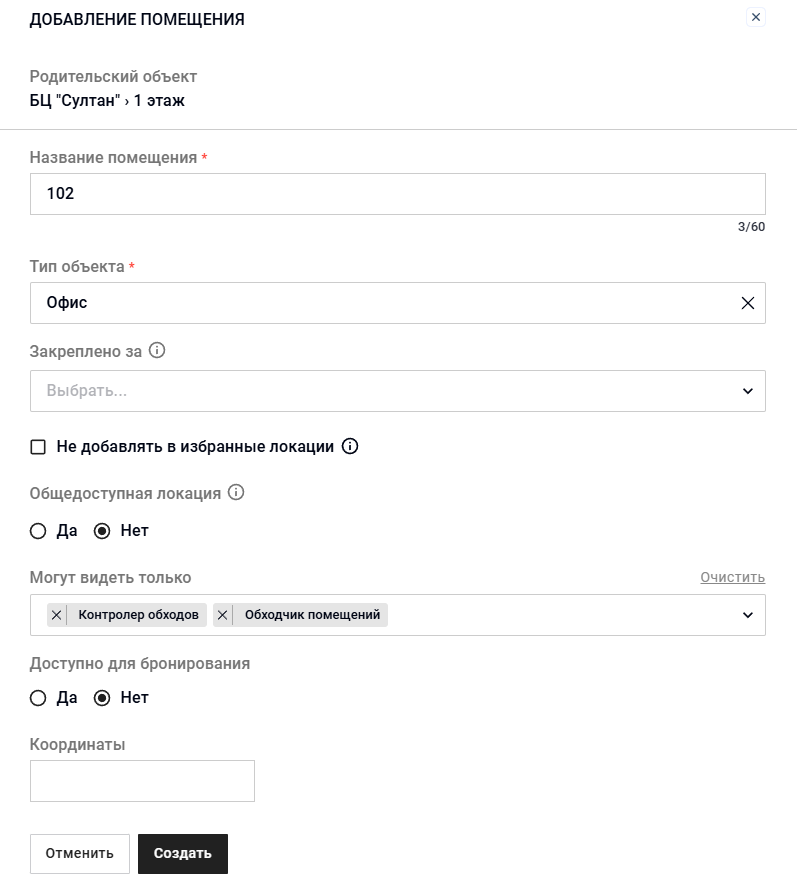Expand the Закреплено за dropdown arrow
The height and width of the screenshot is (881, 797).
(748, 391)
